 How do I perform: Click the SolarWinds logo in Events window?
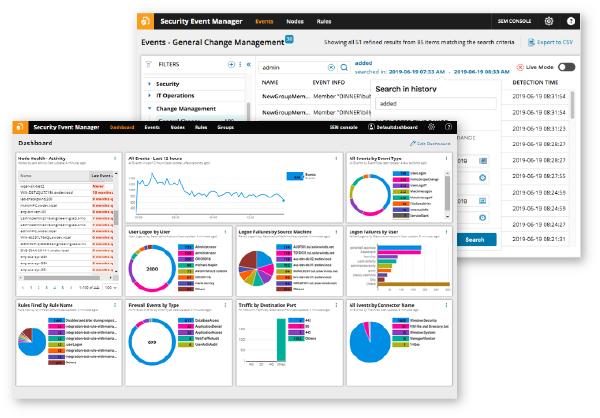click(146, 21)
